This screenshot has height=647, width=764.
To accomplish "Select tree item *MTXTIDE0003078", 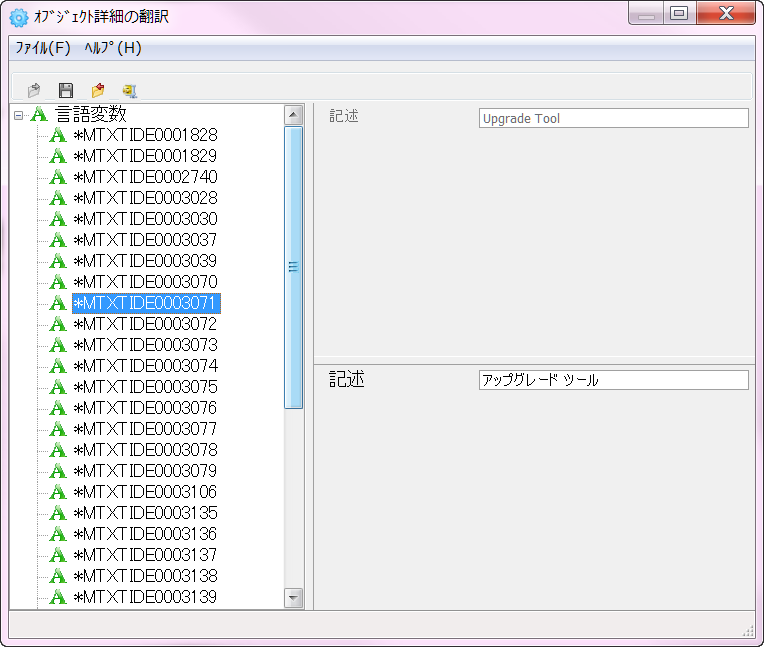I will click(145, 450).
